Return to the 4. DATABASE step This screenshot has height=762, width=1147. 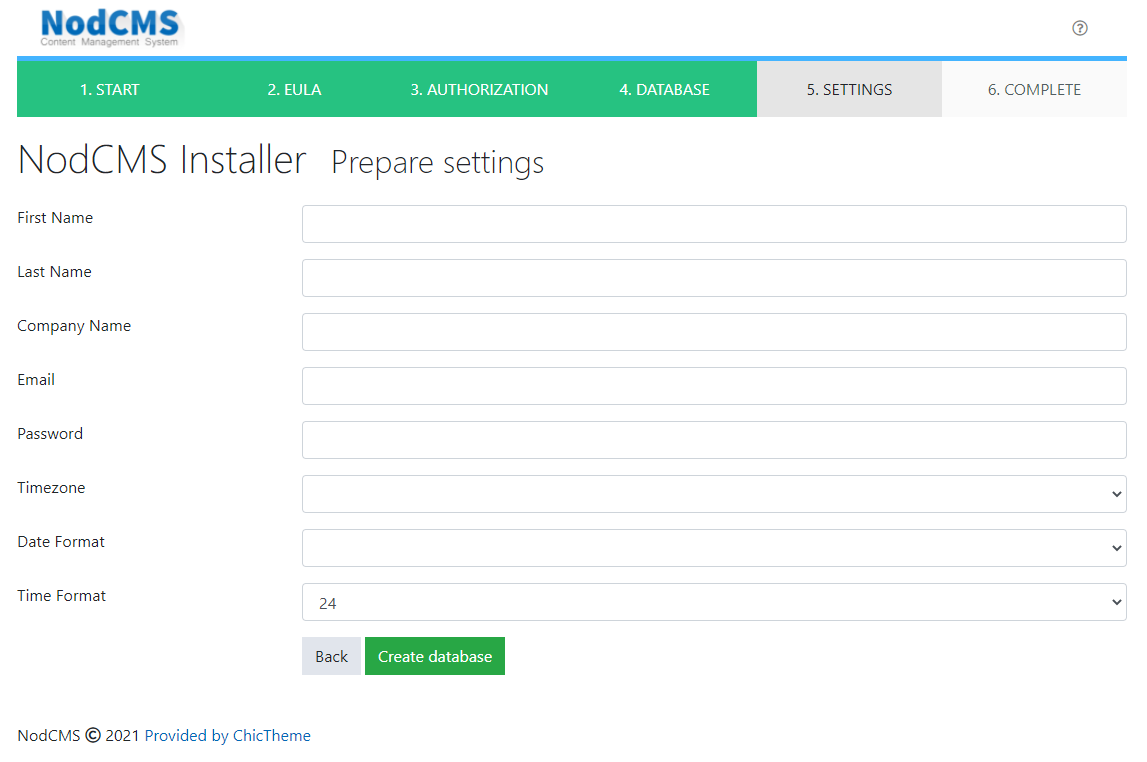pyautogui.click(x=664, y=90)
